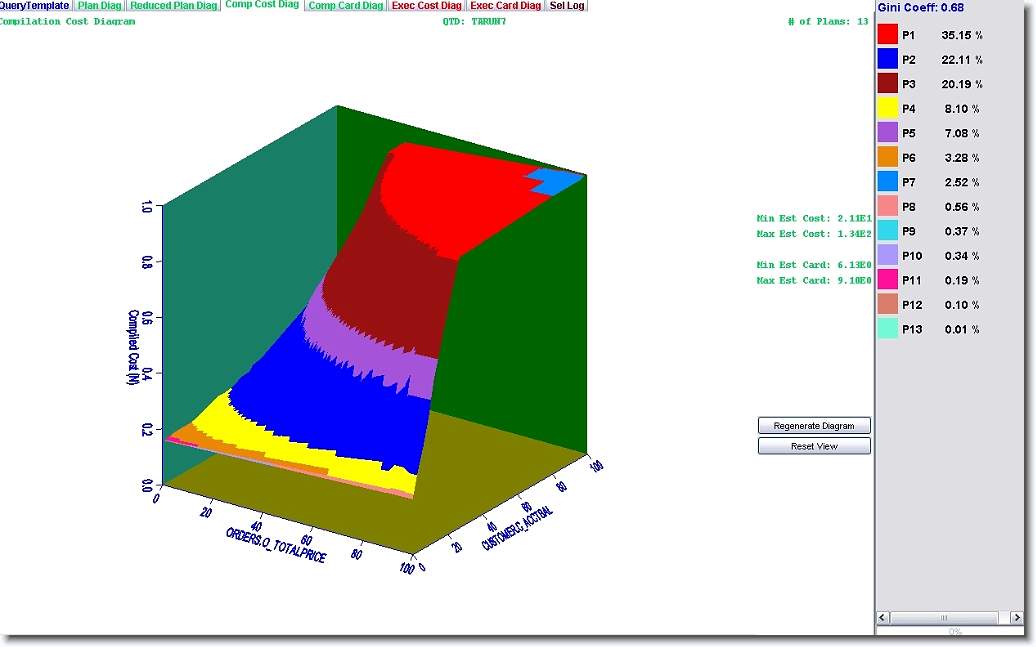This screenshot has width=1036, height=647.
Task: Select the blue P2 legend swatch
Action: pos(888,60)
